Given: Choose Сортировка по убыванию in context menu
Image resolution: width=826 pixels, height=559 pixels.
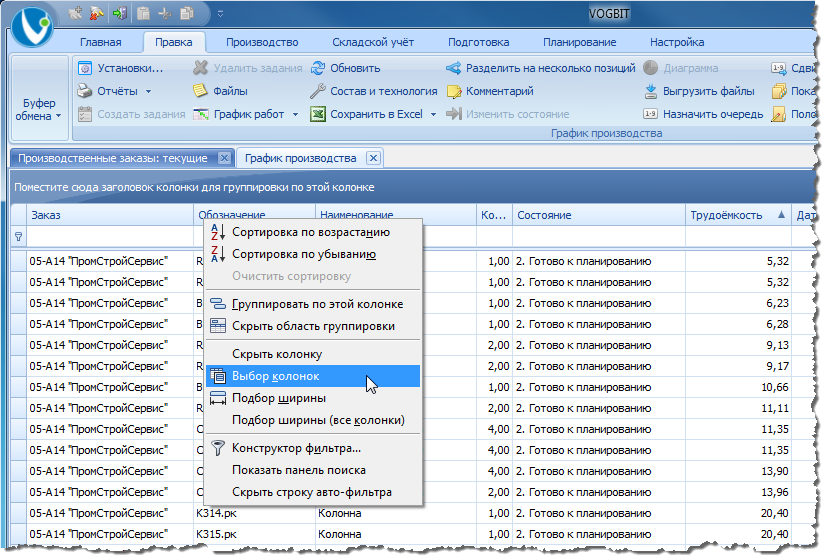Looking at the screenshot, I should tap(313, 254).
